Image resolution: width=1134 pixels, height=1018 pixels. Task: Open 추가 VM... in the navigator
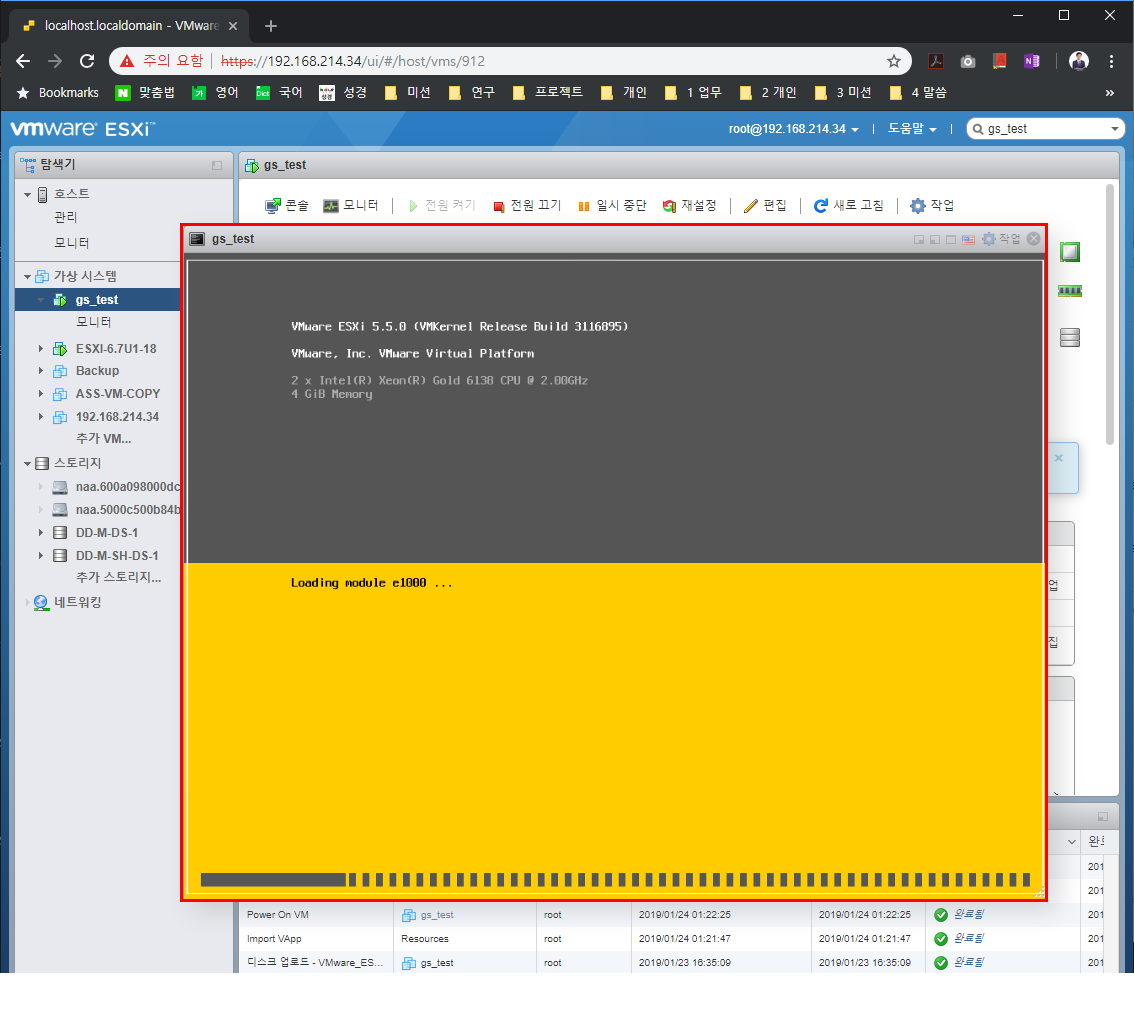coord(103,439)
